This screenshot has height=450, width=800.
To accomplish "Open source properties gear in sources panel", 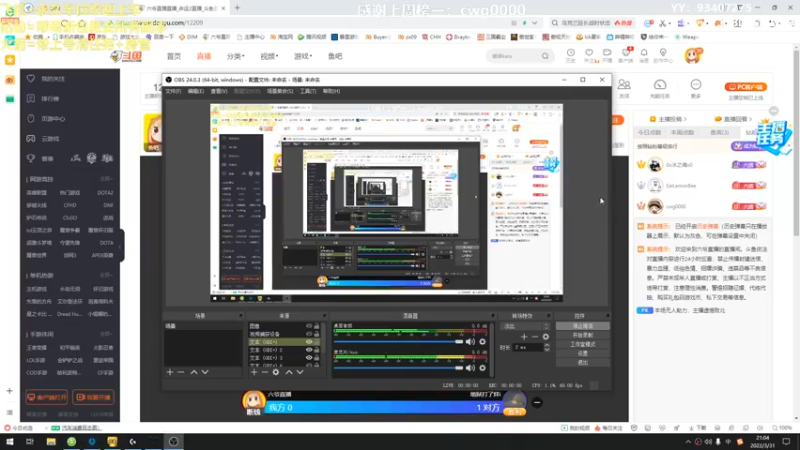I will point(276,372).
